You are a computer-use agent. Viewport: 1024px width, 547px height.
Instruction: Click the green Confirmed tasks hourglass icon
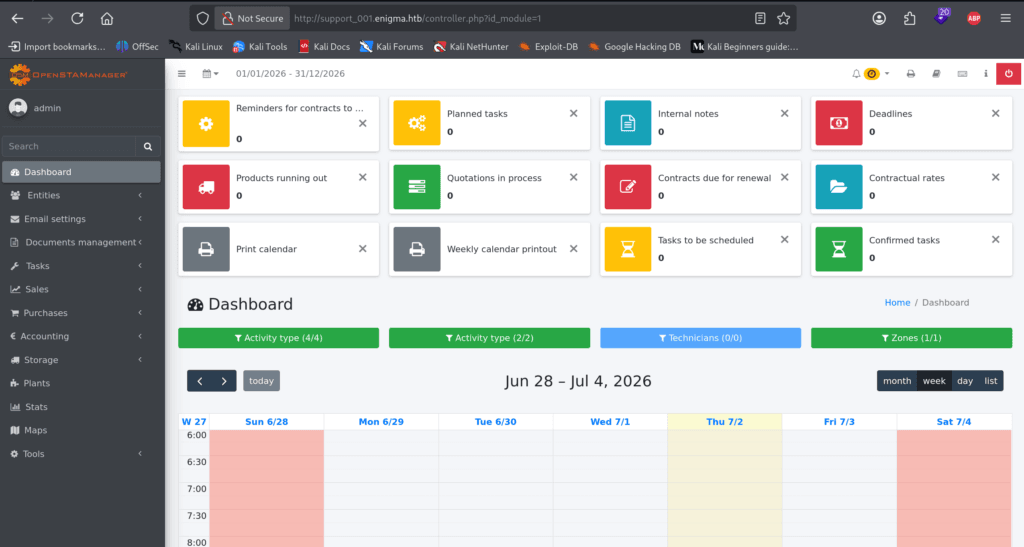tap(839, 249)
